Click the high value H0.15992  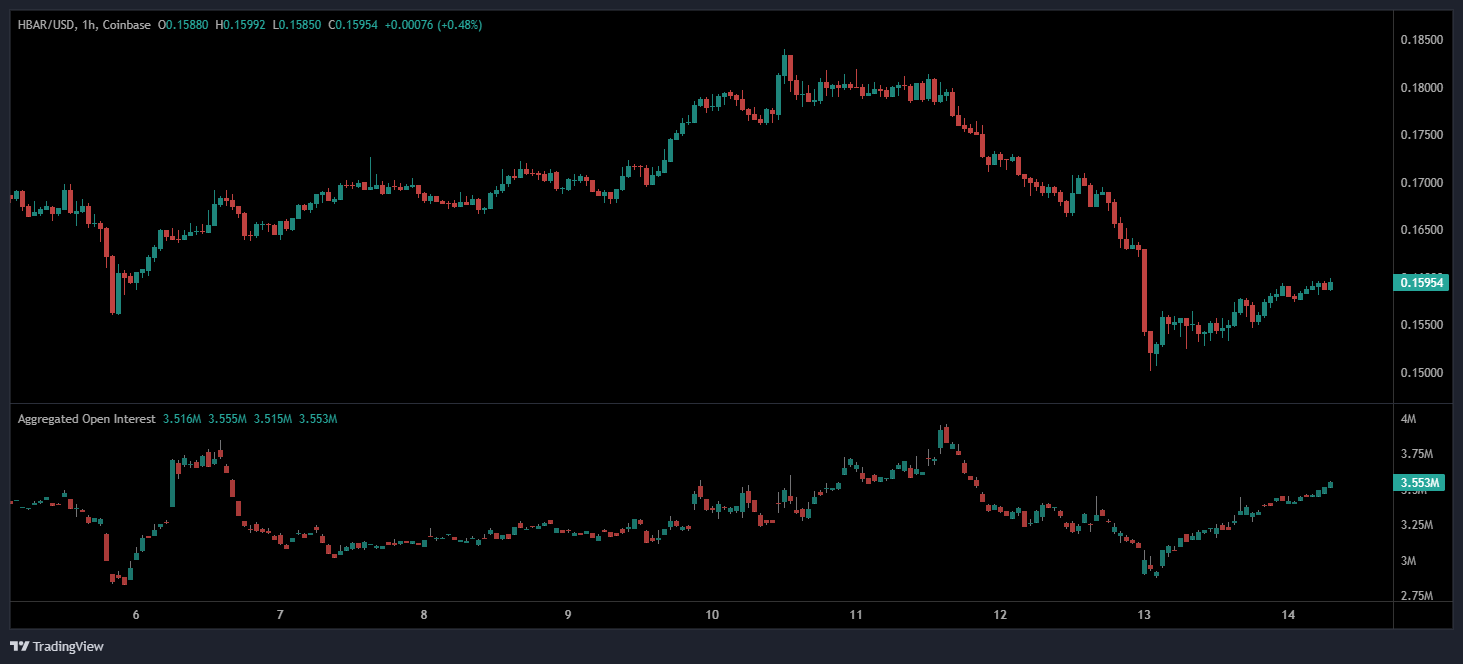pos(238,25)
